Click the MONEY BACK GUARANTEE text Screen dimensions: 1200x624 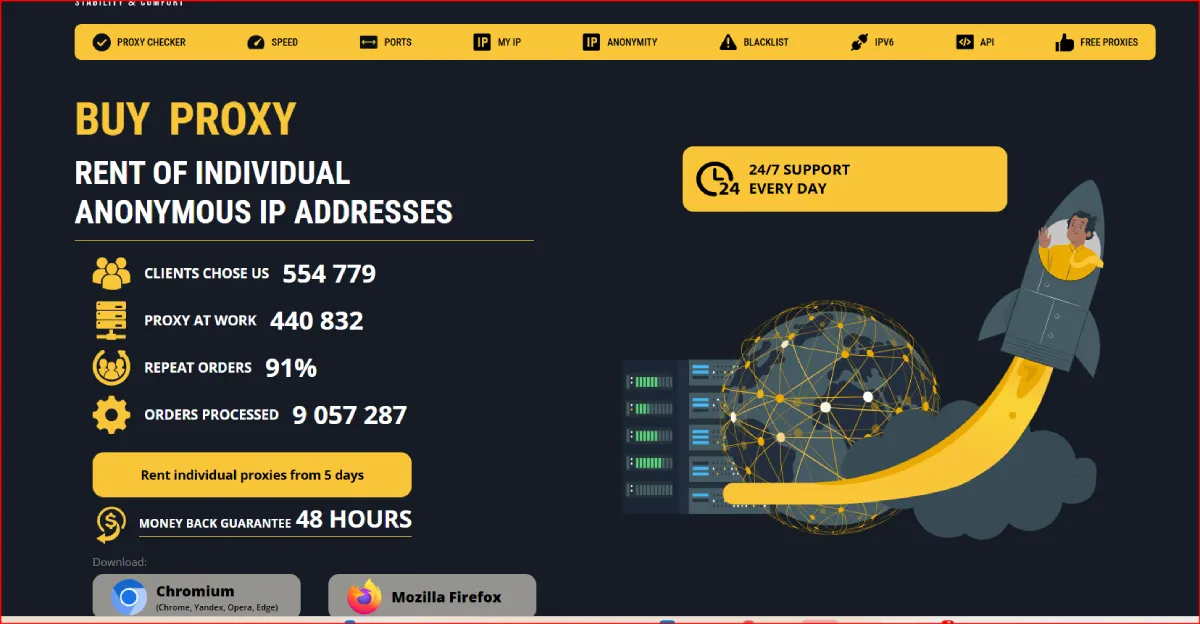215,523
